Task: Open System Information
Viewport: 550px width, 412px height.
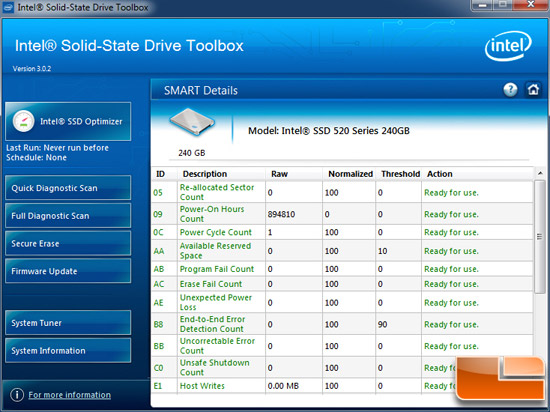Action: (68, 350)
